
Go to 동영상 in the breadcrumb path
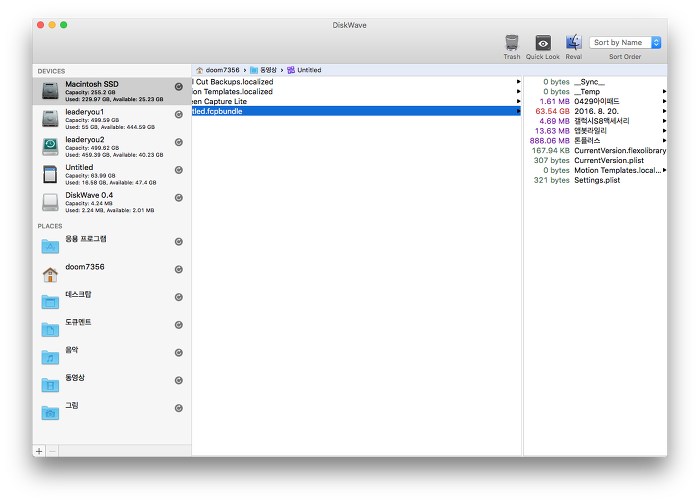pyautogui.click(x=263, y=70)
